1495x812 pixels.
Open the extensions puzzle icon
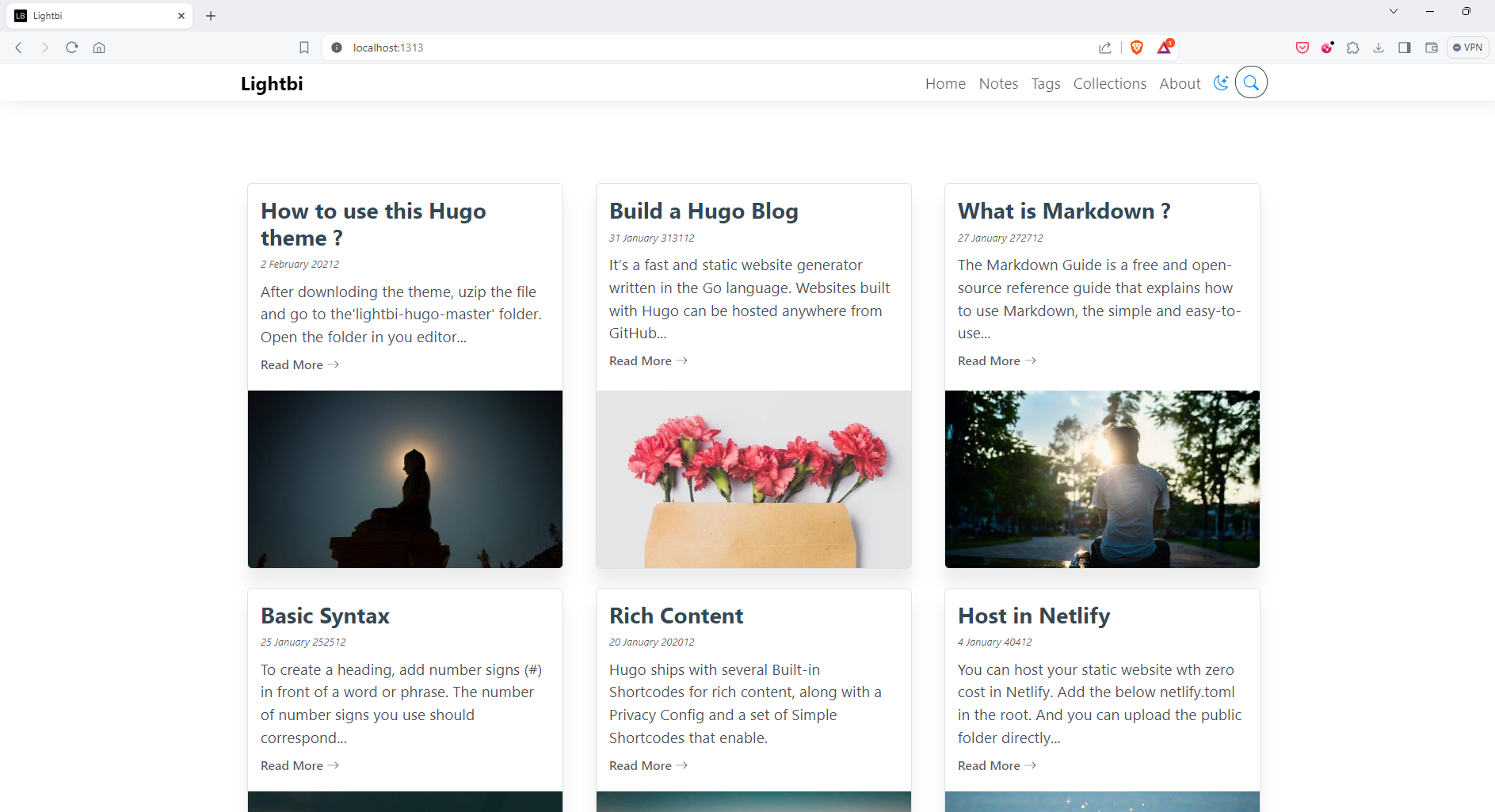pos(1353,48)
